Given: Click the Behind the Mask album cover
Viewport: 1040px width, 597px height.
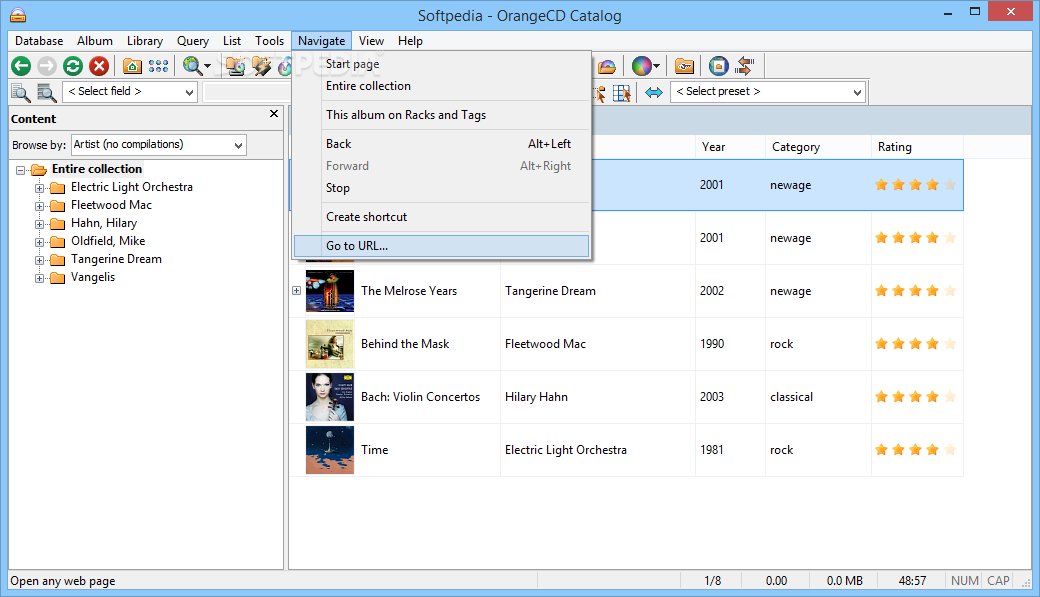Looking at the screenshot, I should pos(330,344).
